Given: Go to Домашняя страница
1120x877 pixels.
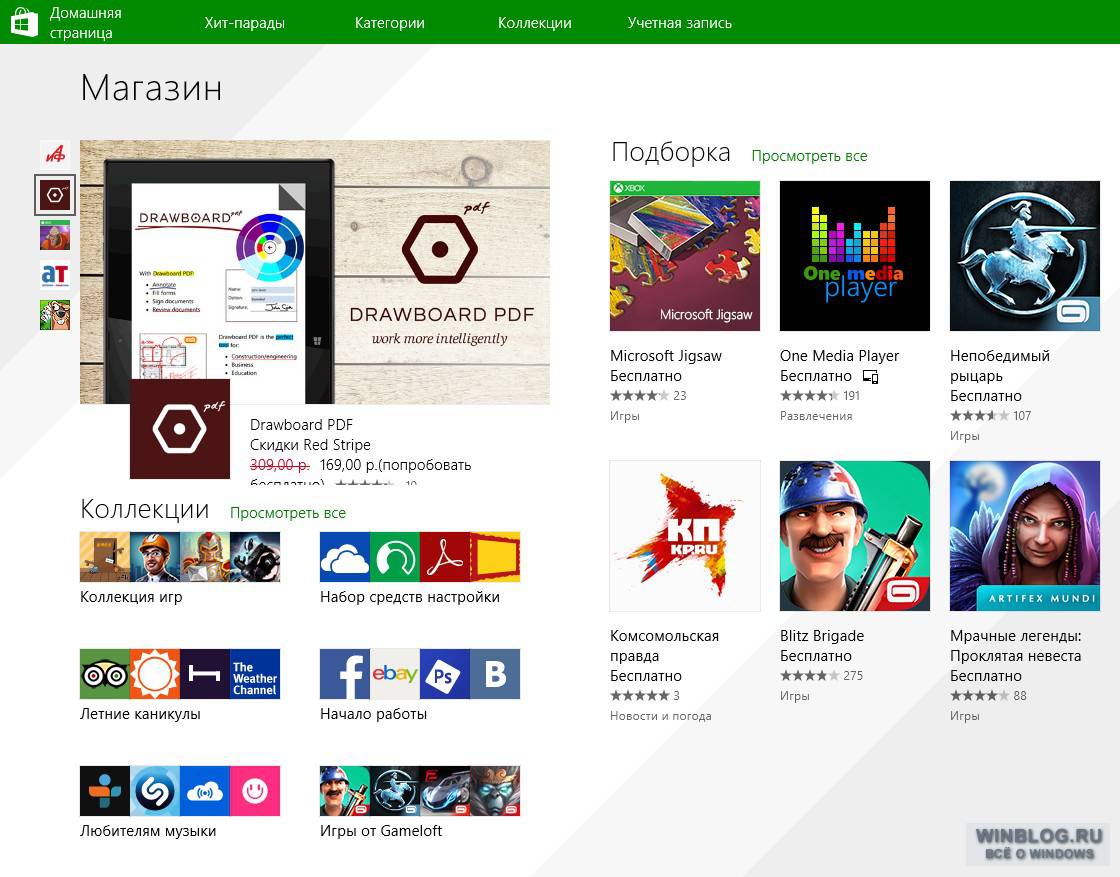Looking at the screenshot, I should 85,23.
